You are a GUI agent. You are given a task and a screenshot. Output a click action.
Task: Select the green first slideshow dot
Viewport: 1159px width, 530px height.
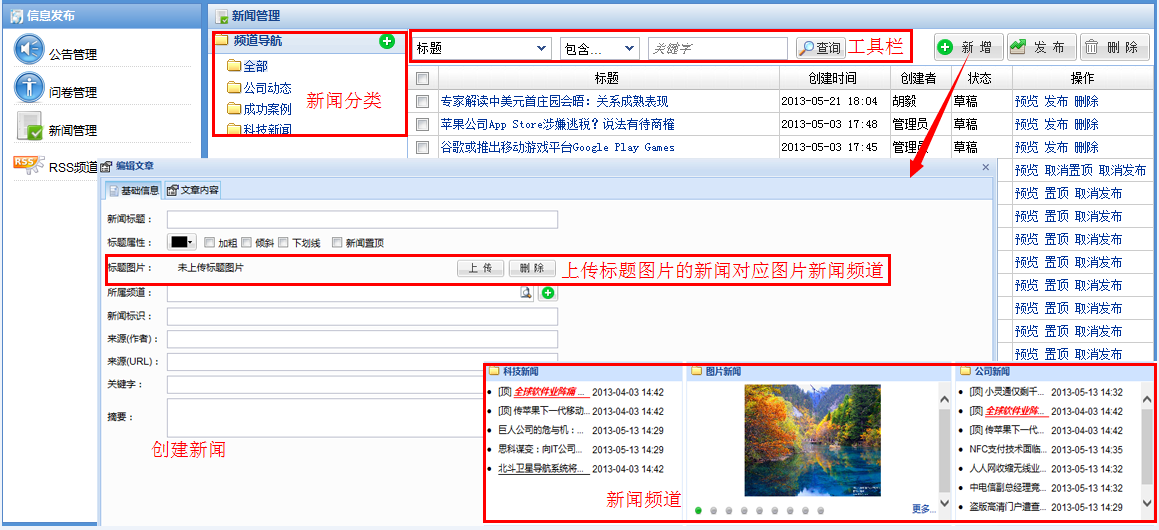(x=699, y=510)
